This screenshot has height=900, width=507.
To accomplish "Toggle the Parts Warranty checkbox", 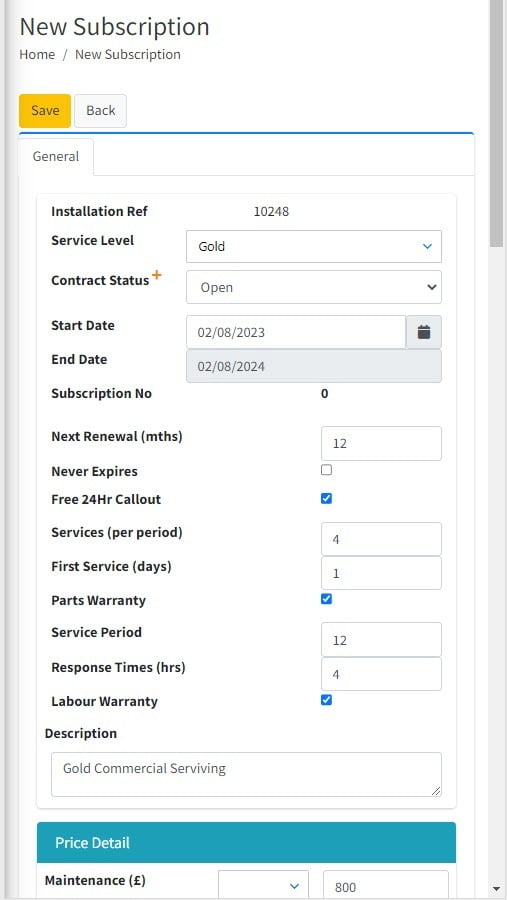I will (x=326, y=599).
